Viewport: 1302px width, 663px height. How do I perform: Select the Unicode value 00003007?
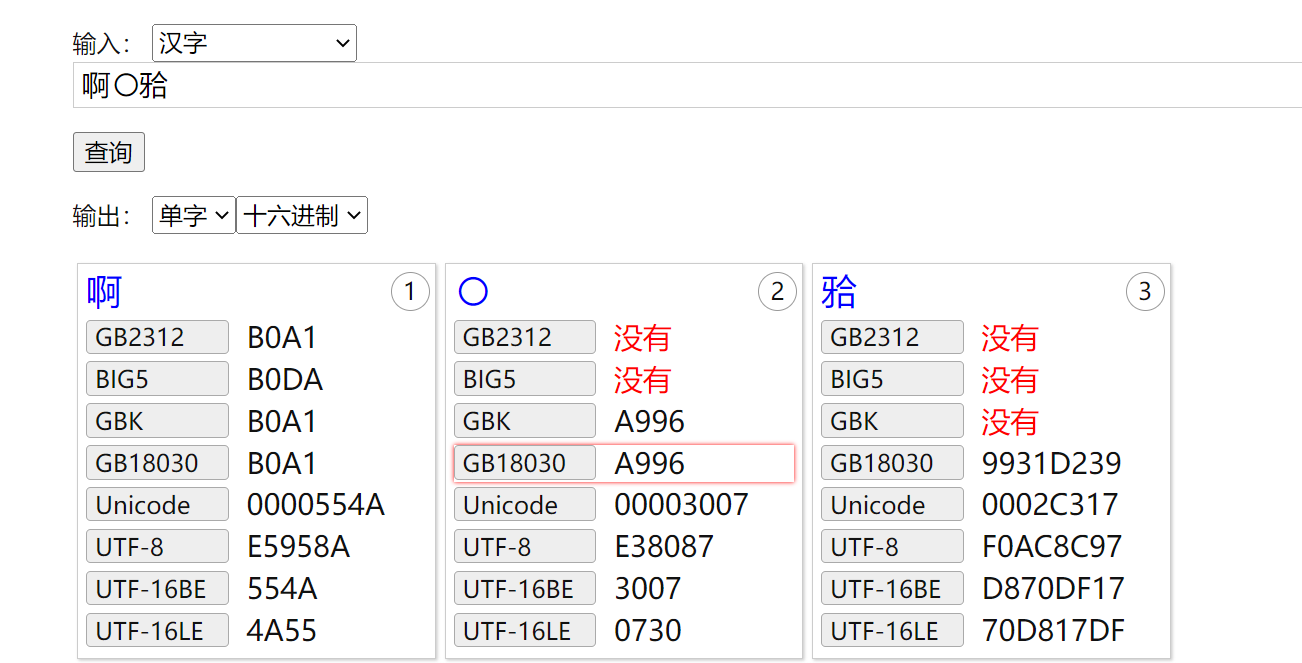tap(682, 506)
